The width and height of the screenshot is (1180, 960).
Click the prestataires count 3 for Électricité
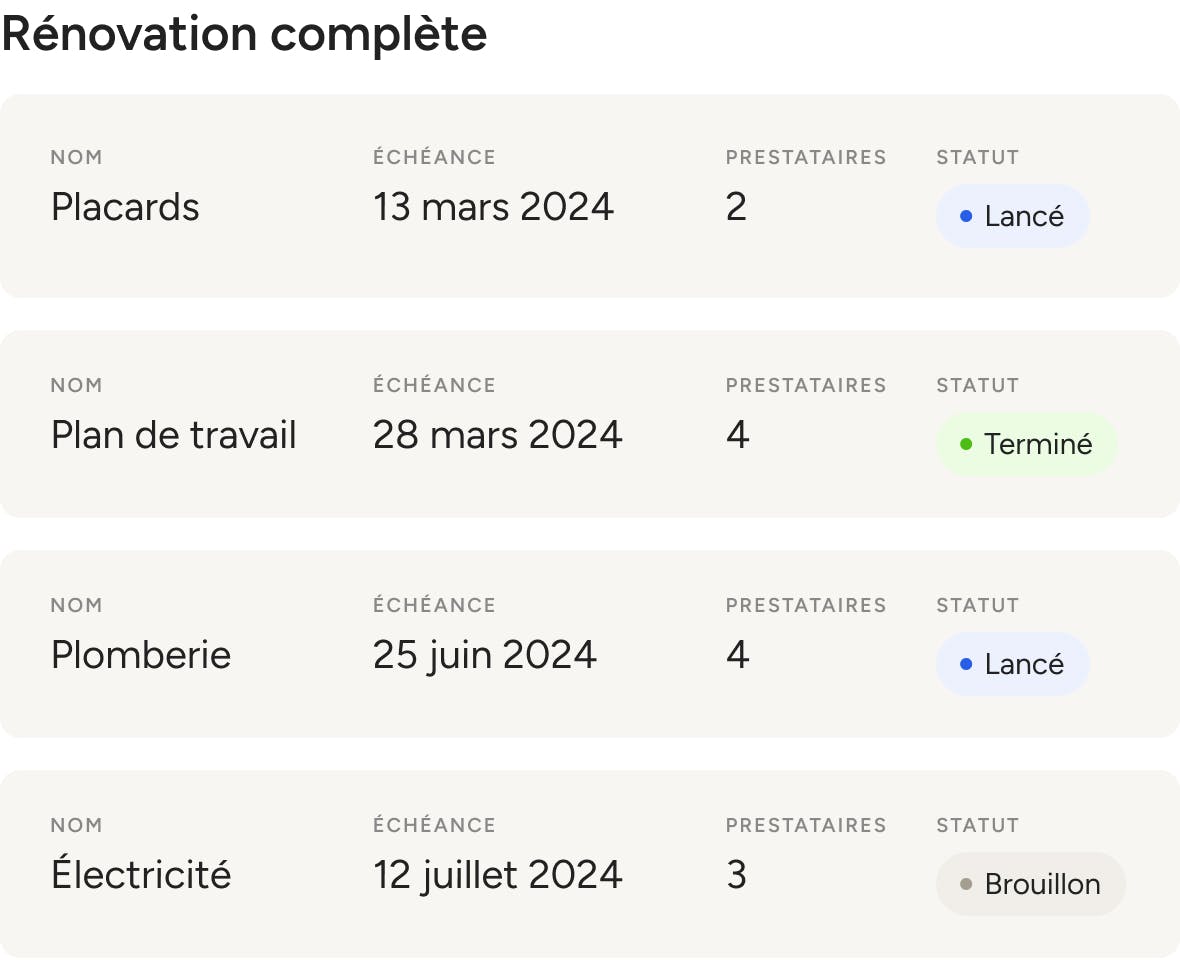point(737,875)
